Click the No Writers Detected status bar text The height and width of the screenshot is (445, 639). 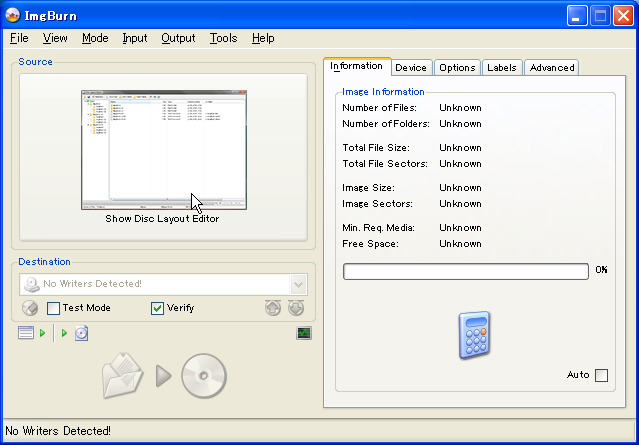[58, 431]
